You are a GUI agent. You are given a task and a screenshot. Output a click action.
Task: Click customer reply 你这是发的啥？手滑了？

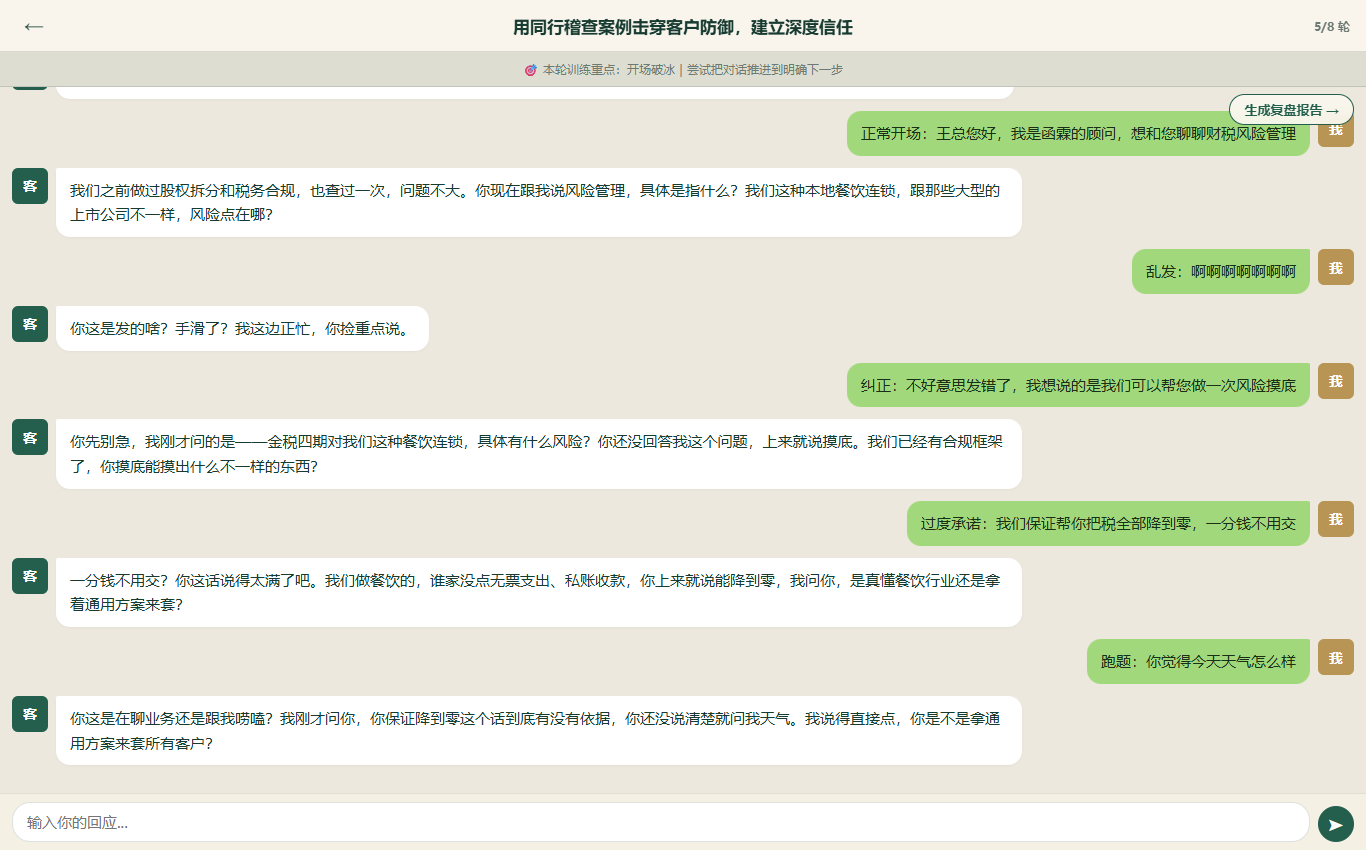[242, 328]
